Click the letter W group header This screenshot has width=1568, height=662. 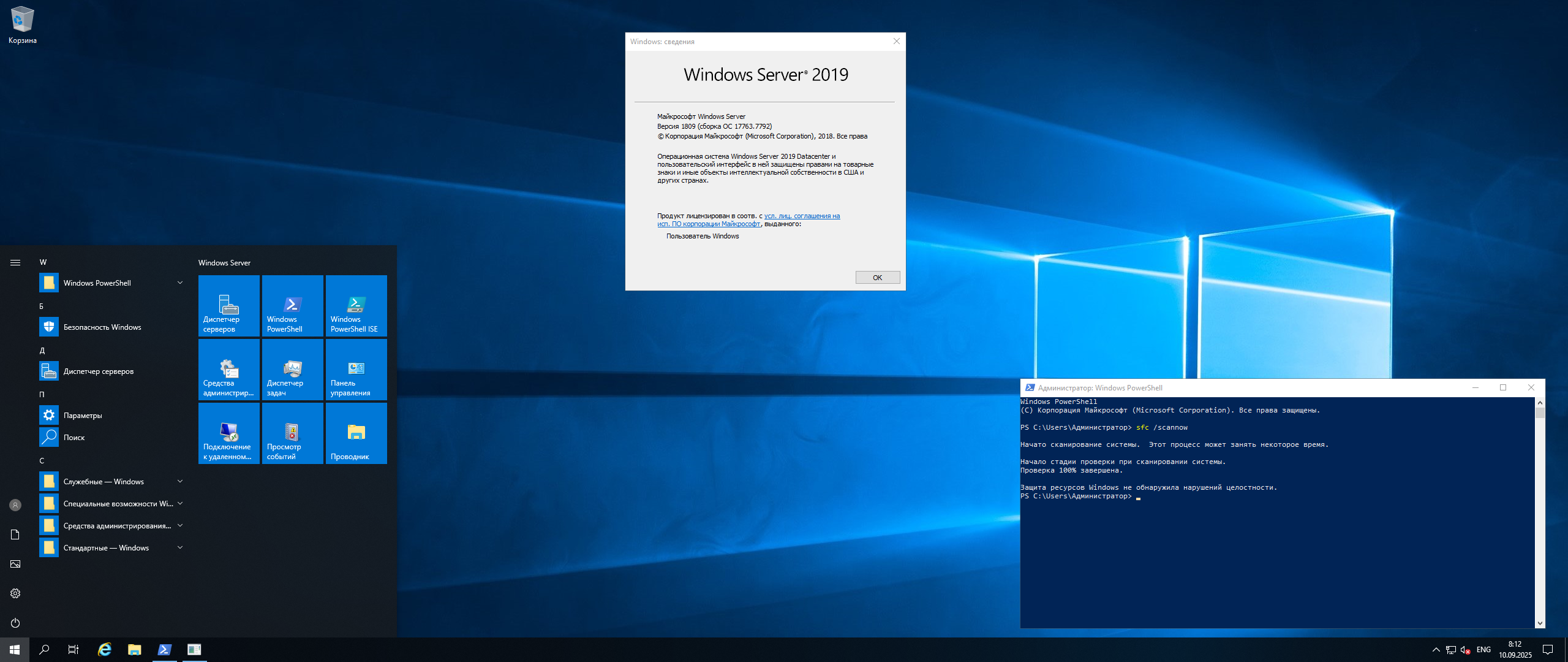coord(43,262)
